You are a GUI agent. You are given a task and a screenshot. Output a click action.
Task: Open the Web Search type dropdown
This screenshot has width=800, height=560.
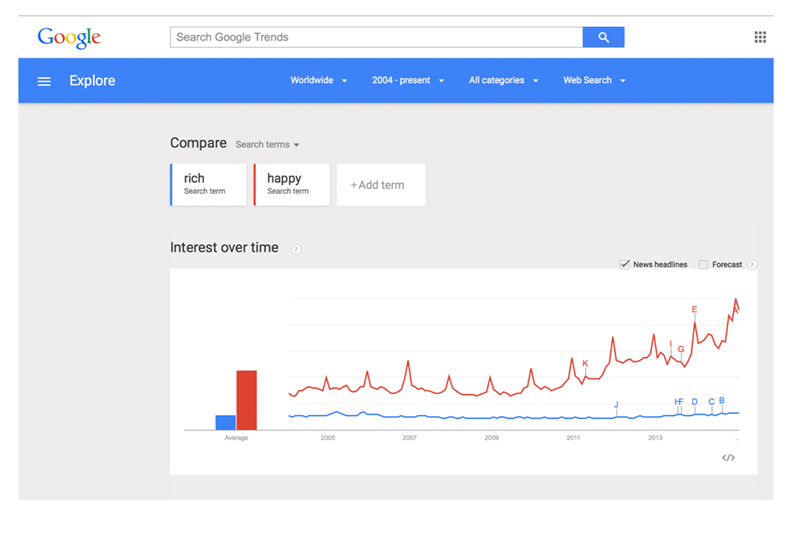click(x=594, y=80)
